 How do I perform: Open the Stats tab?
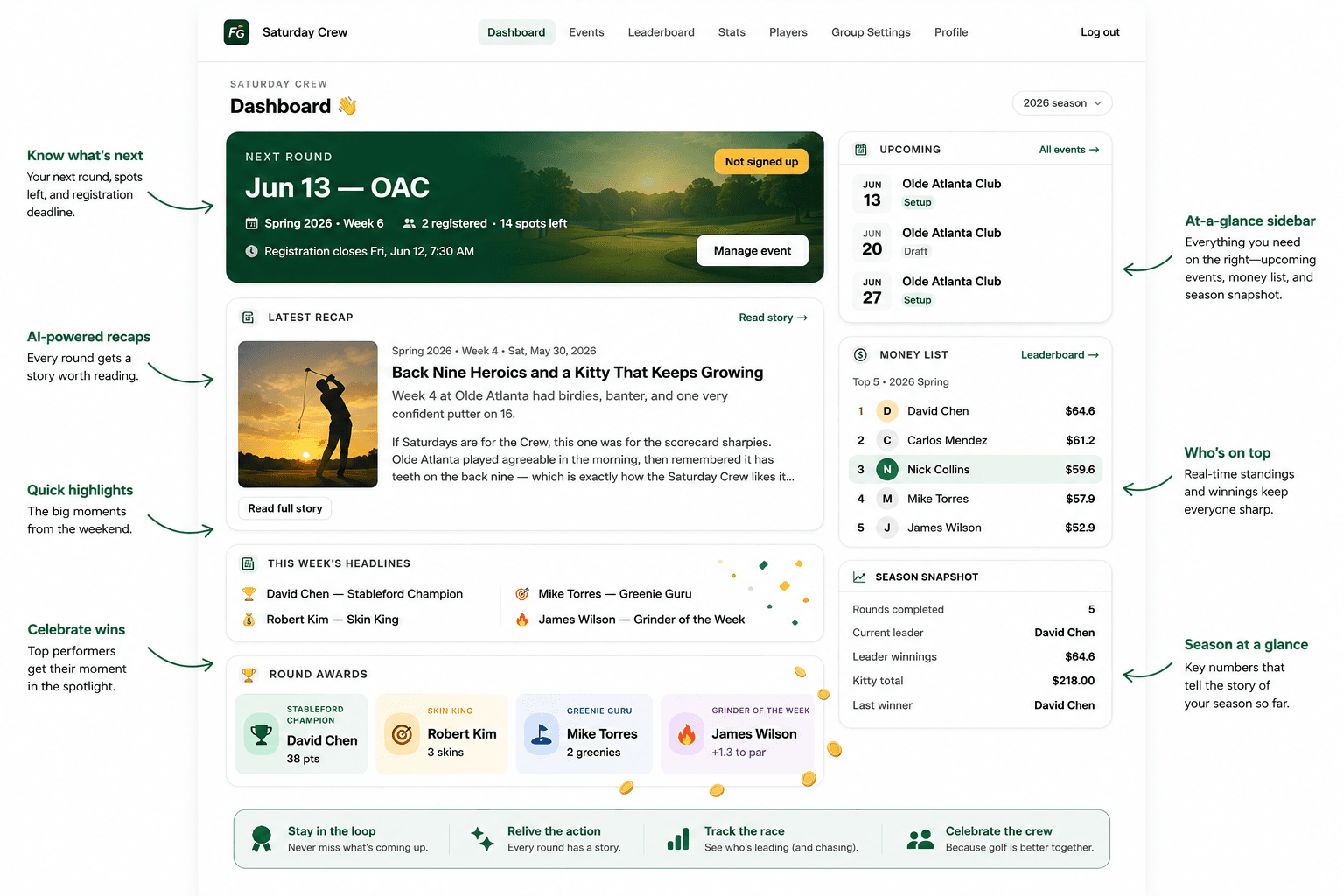coord(731,32)
